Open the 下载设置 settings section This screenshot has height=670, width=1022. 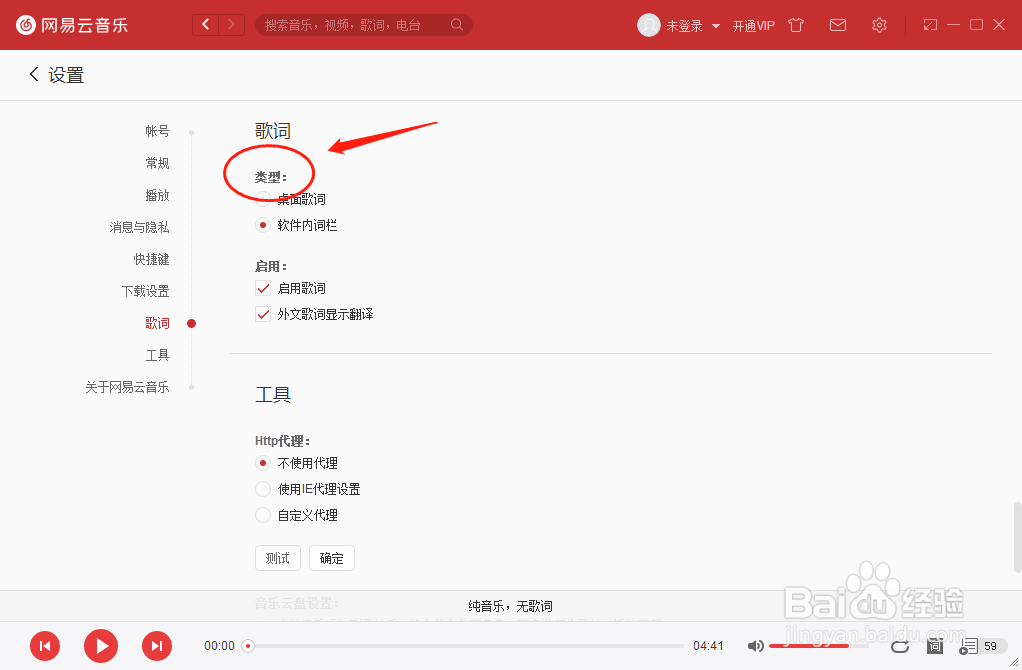pyautogui.click(x=145, y=290)
